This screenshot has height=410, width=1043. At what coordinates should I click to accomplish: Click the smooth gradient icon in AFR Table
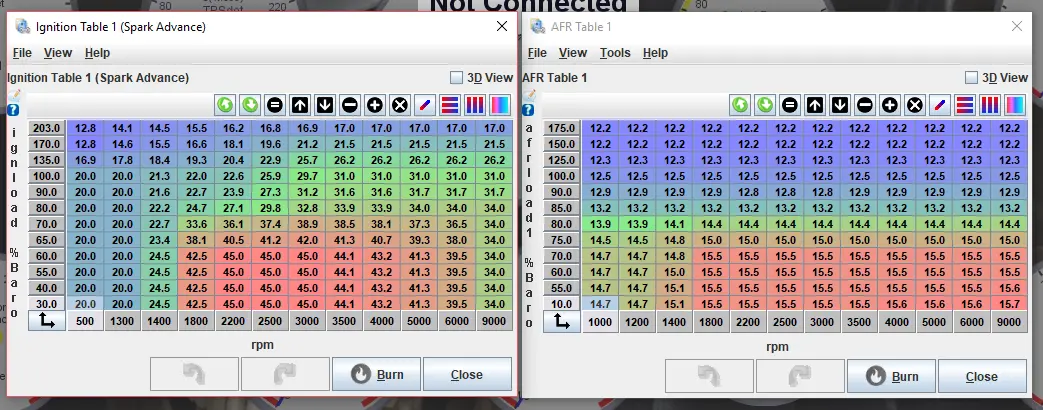pyautogui.click(x=1014, y=105)
